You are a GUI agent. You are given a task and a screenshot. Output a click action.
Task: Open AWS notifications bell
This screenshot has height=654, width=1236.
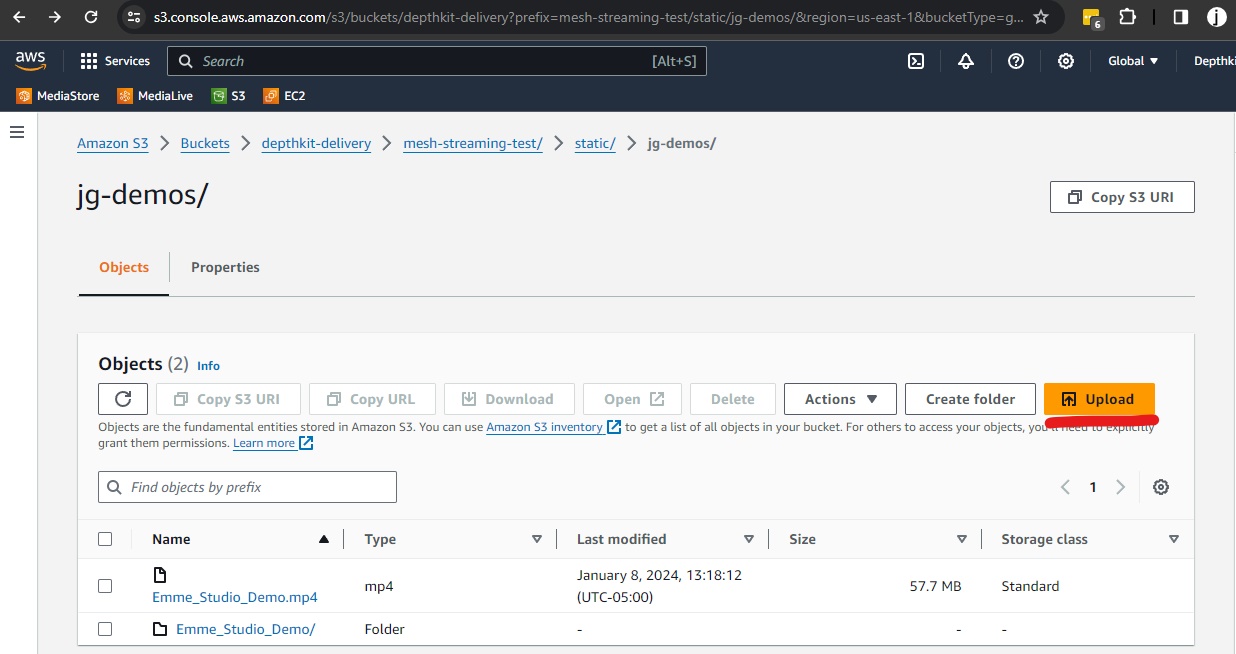pyautogui.click(x=966, y=61)
